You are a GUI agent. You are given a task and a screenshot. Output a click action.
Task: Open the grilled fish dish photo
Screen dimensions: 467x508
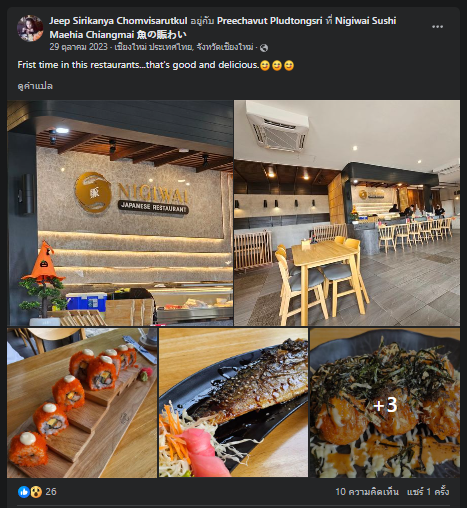coord(233,403)
